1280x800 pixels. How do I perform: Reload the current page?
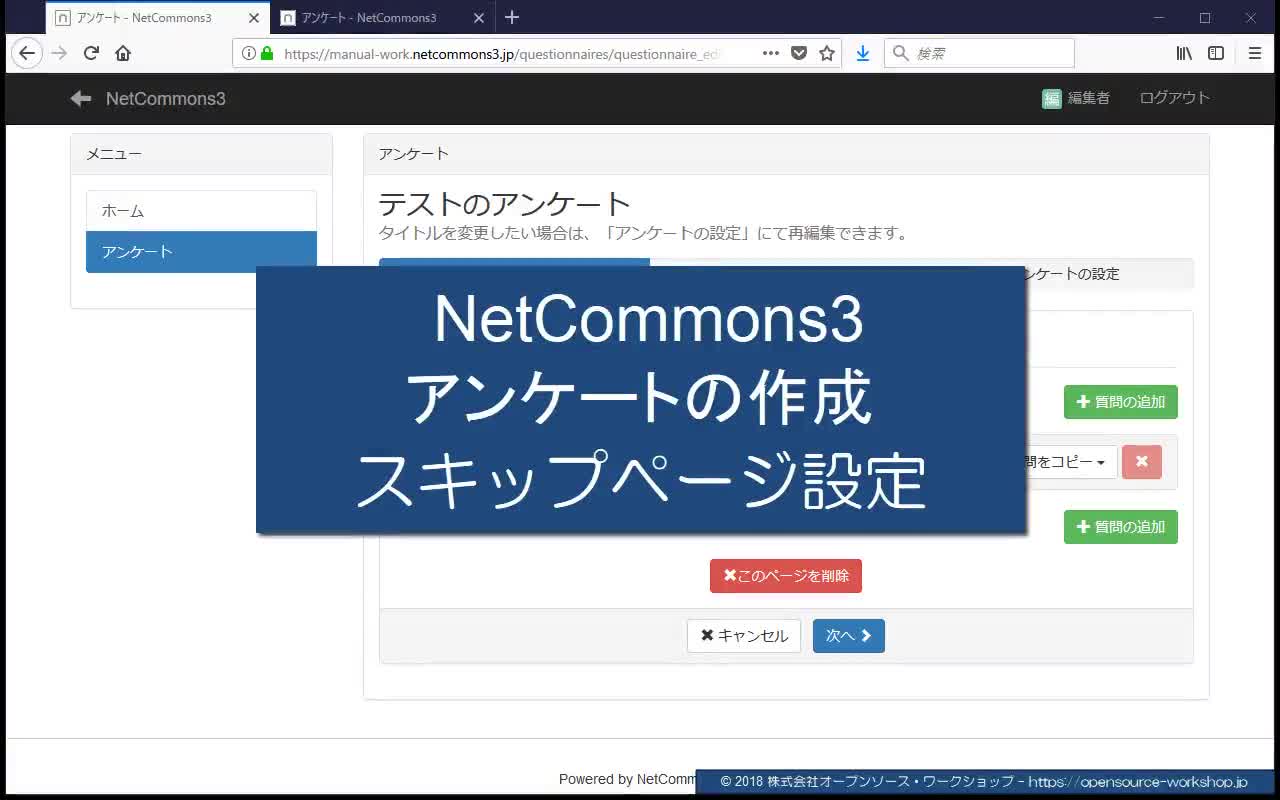(x=91, y=53)
